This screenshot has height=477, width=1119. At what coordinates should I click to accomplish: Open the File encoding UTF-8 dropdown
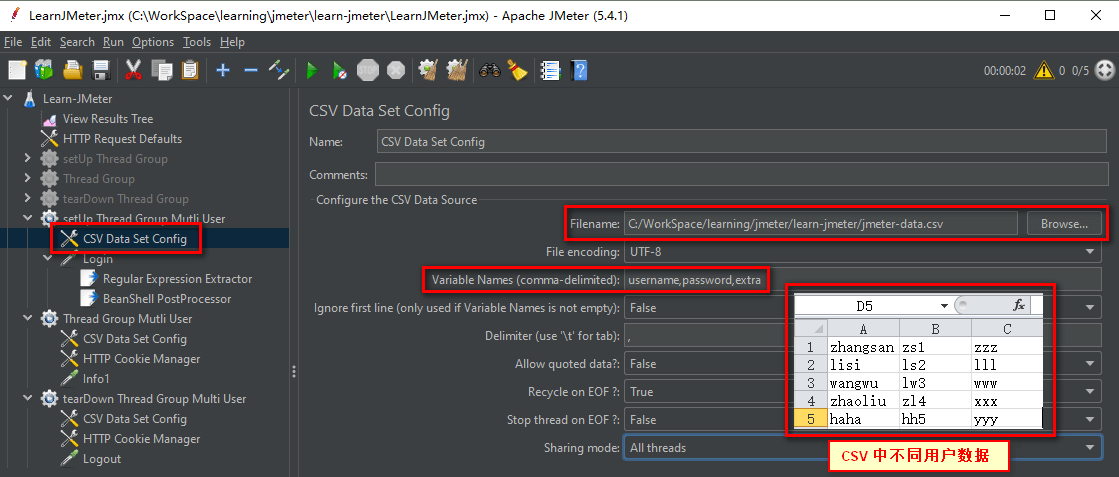pyautogui.click(x=863, y=252)
